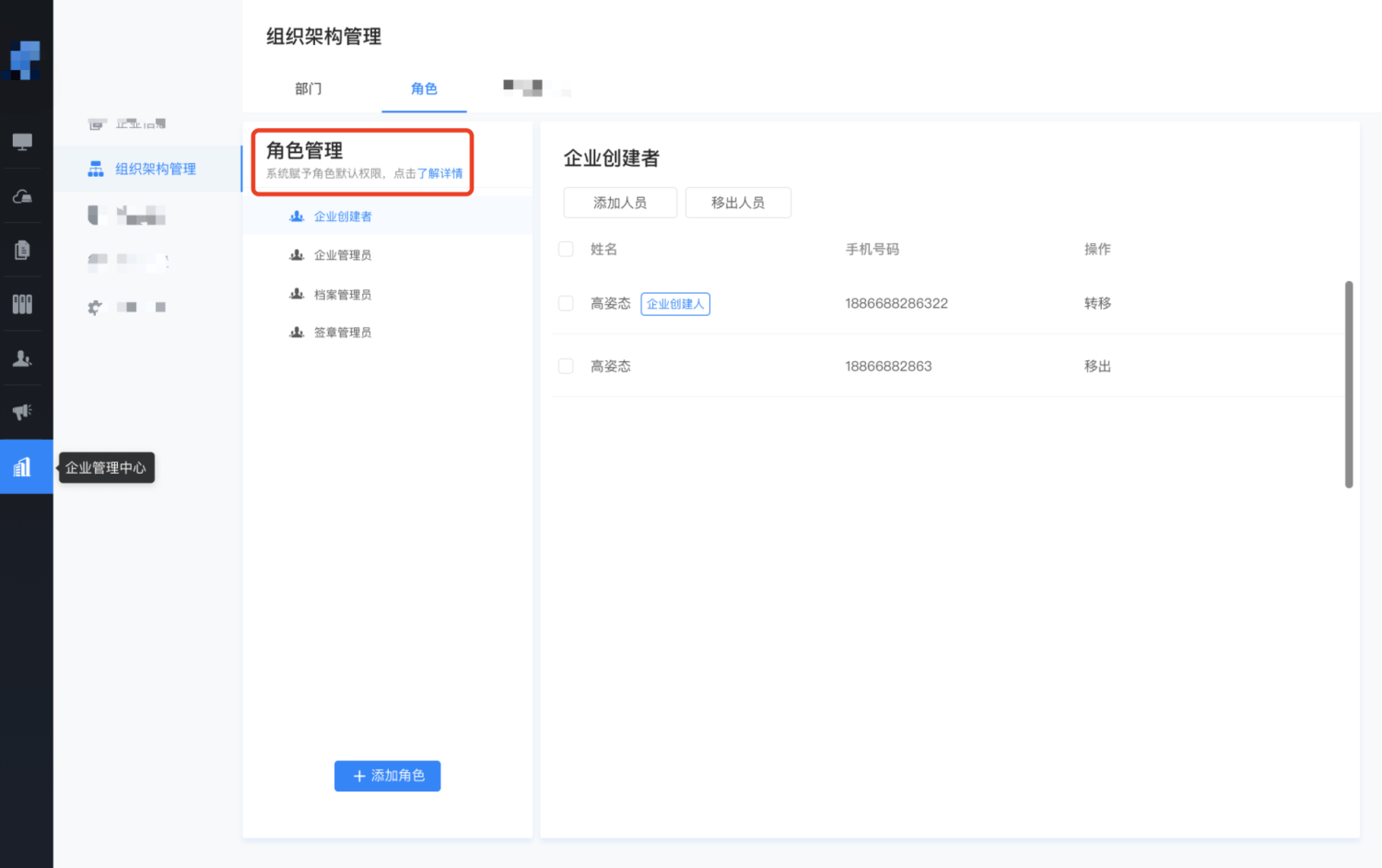Click phone number 18866882863
This screenshot has height=868, width=1382.
point(888,366)
